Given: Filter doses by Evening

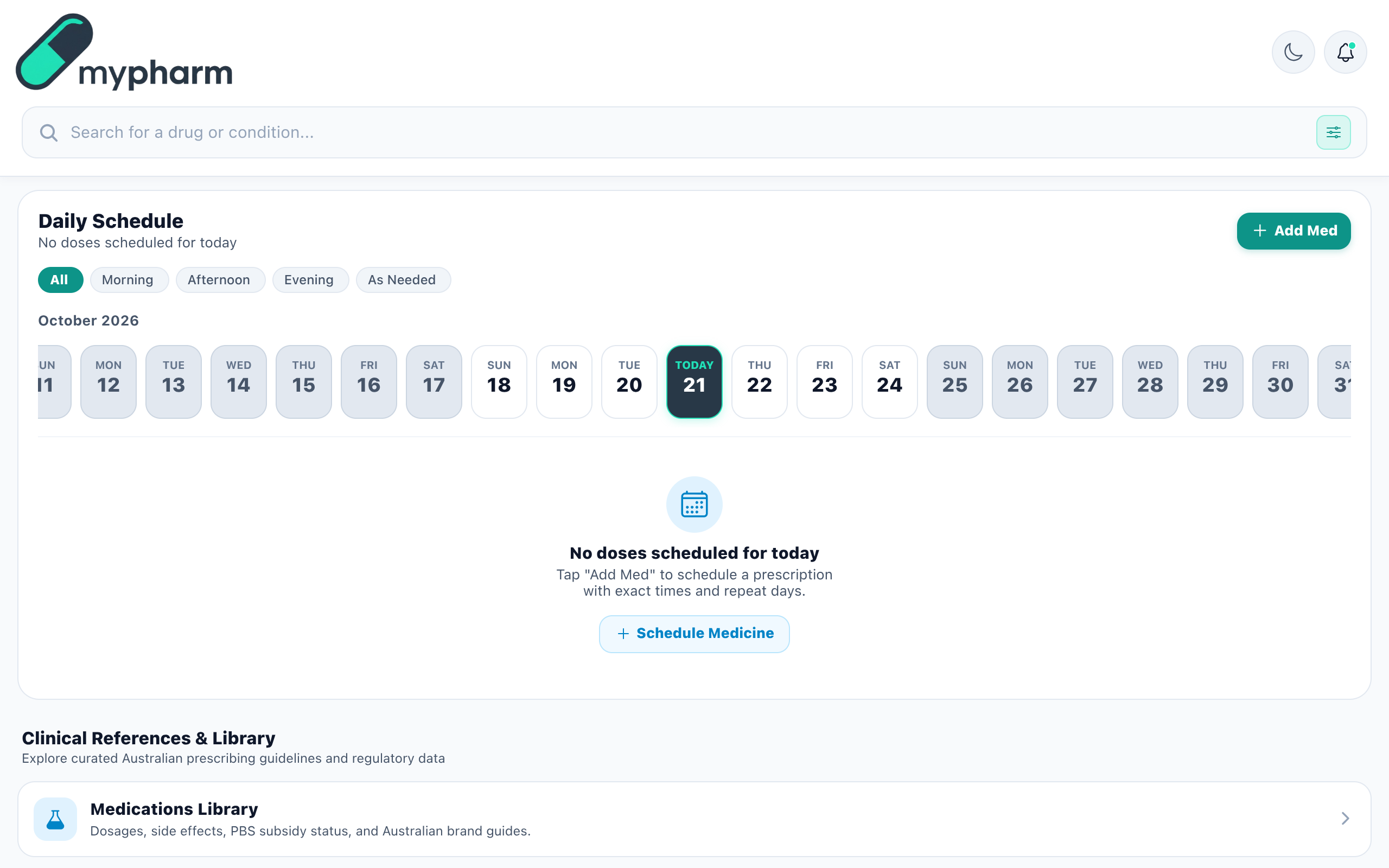Looking at the screenshot, I should click(x=310, y=280).
